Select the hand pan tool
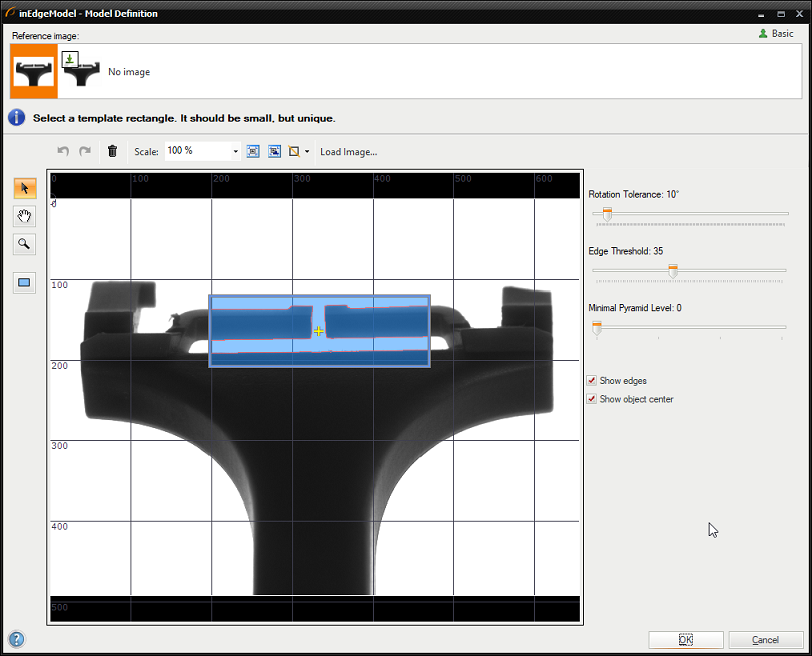The height and width of the screenshot is (656, 812). [25, 216]
